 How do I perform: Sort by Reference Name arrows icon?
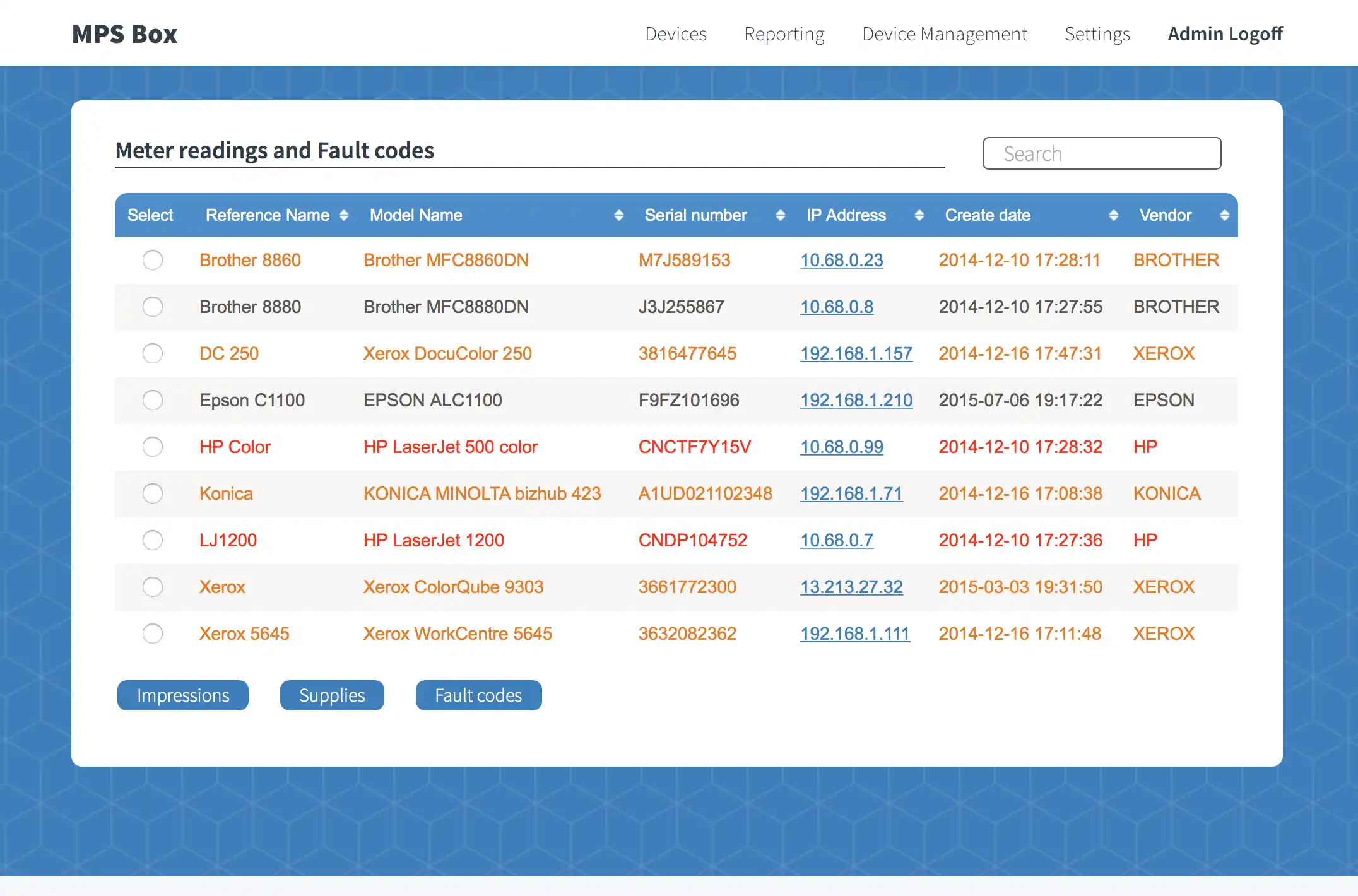click(x=344, y=216)
